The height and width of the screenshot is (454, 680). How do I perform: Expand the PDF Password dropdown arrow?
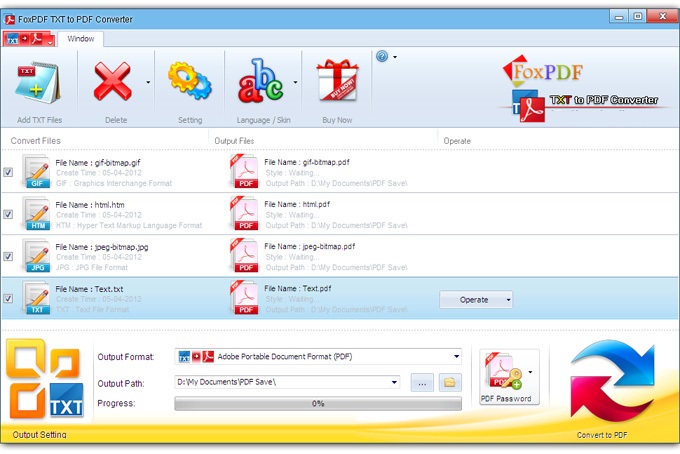click(530, 372)
